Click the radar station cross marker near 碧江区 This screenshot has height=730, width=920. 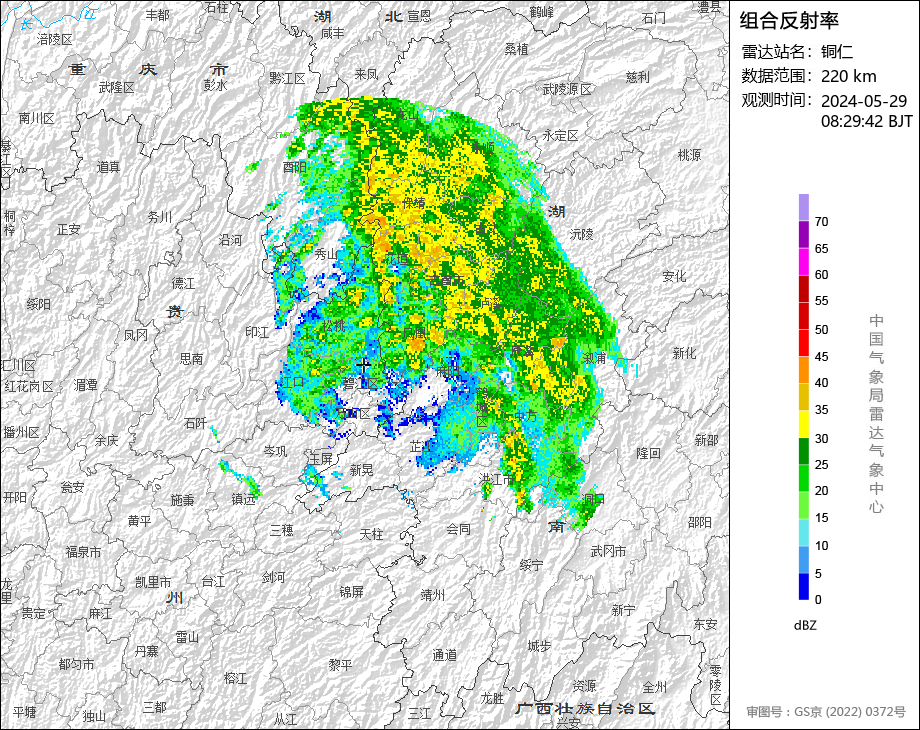coord(364,365)
